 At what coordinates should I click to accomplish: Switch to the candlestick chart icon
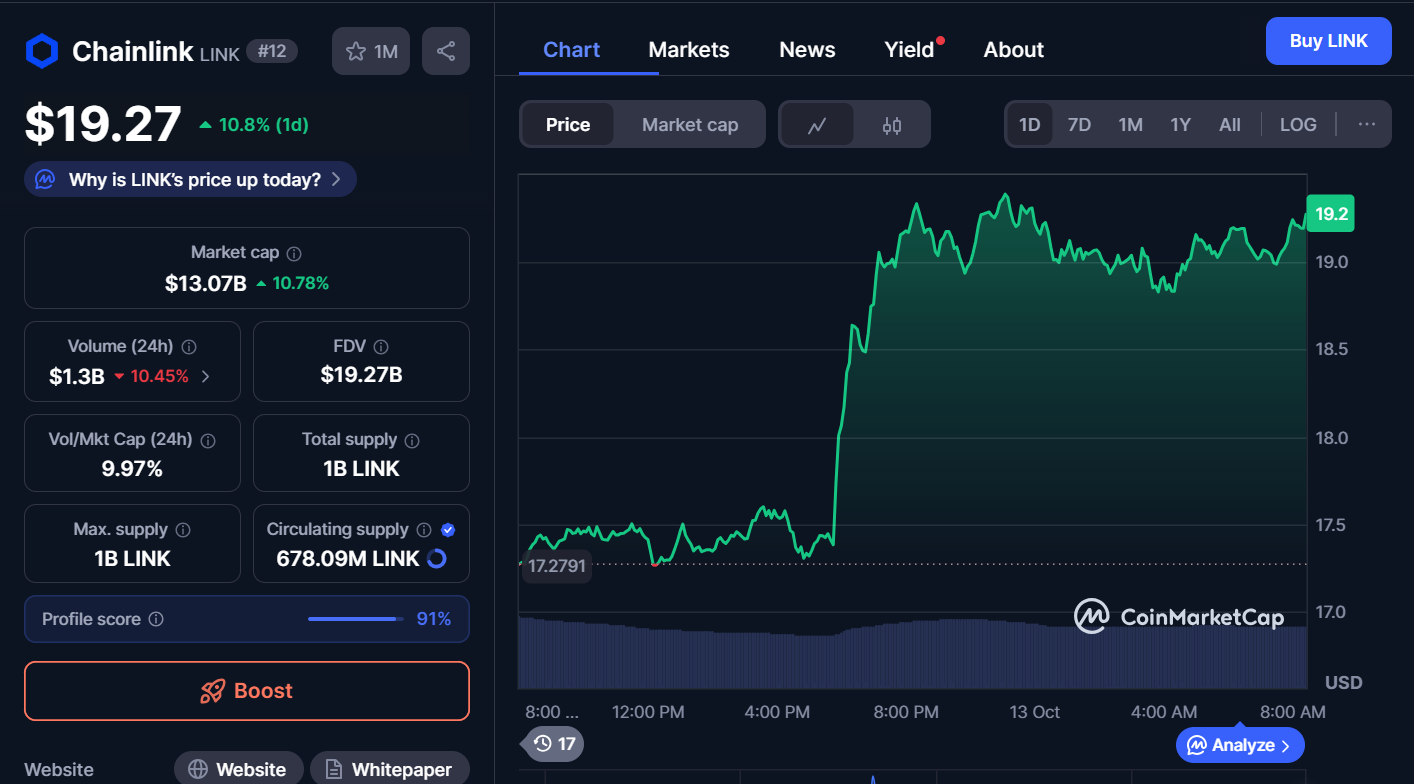(892, 125)
